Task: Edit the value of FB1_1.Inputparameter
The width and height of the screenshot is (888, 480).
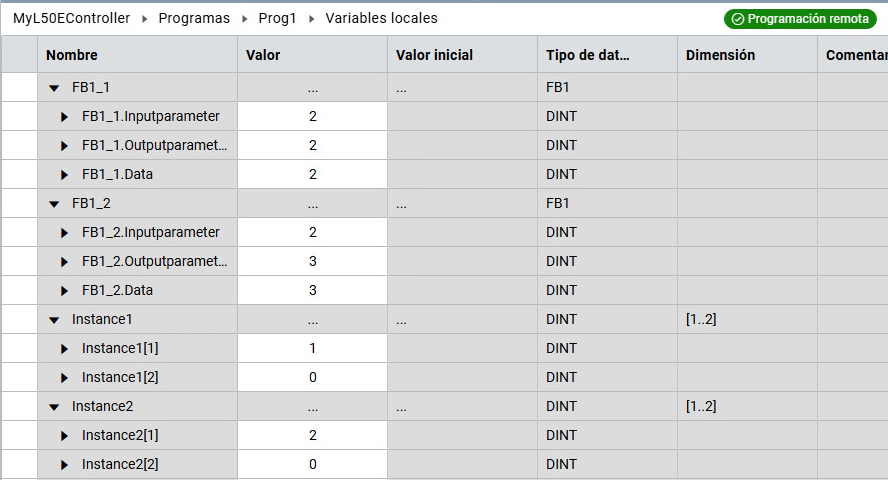Action: tap(312, 117)
